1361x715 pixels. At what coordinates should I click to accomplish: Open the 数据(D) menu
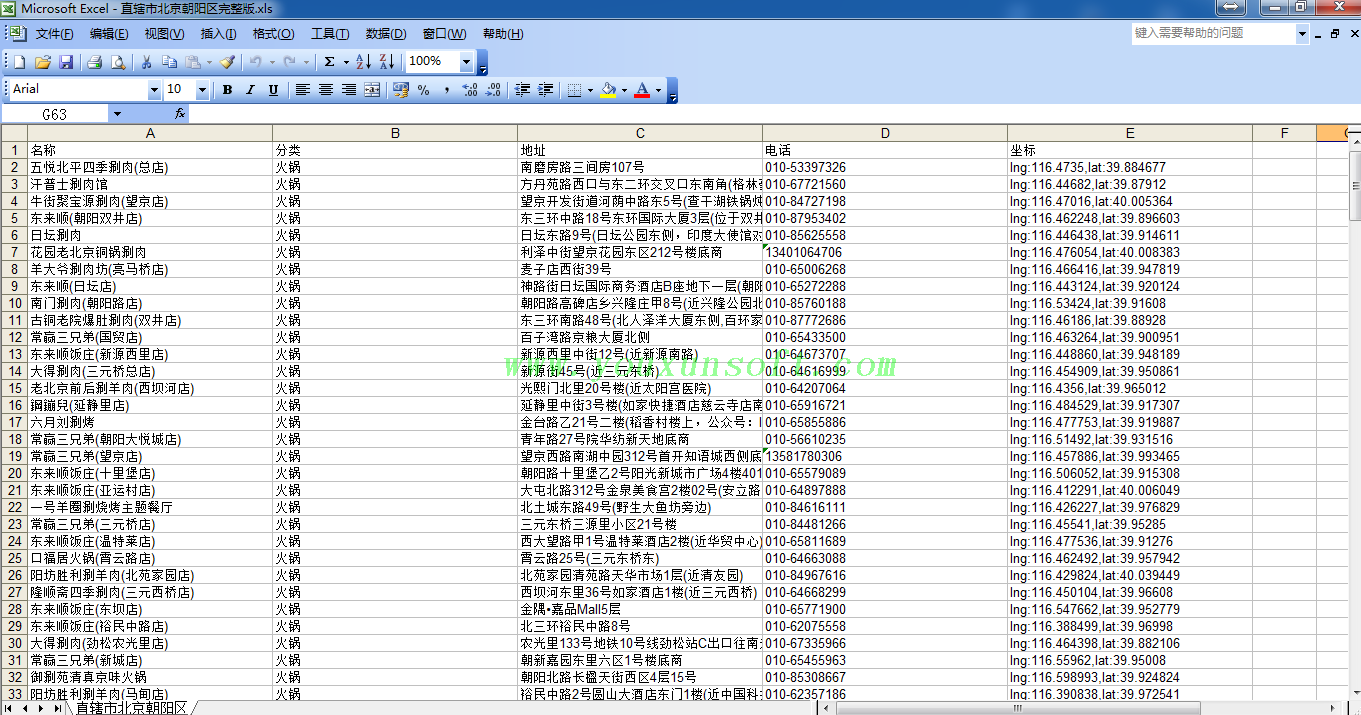click(x=386, y=34)
